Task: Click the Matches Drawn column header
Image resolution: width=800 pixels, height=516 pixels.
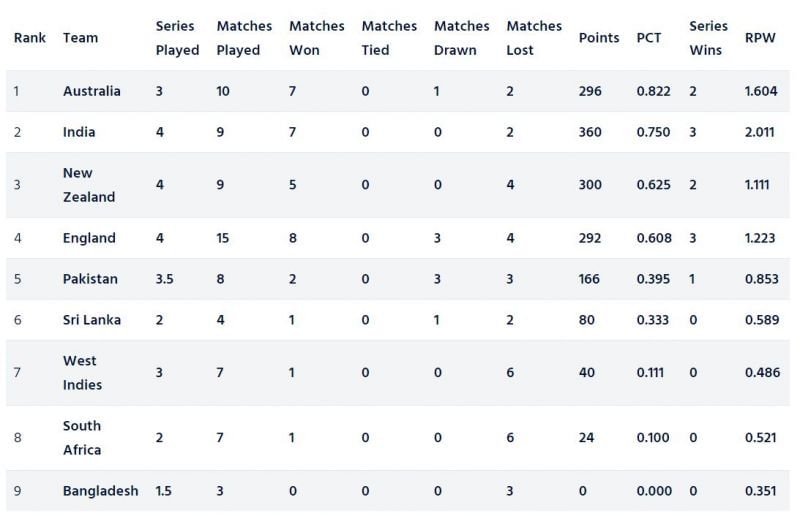Action: 461,38
